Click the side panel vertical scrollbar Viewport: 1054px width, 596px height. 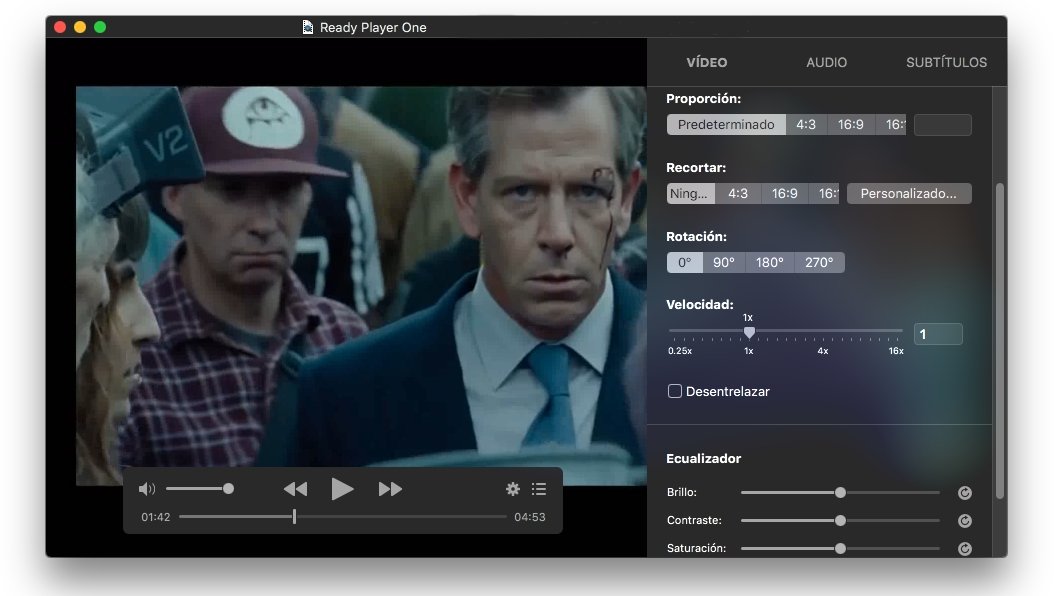pos(1000,341)
